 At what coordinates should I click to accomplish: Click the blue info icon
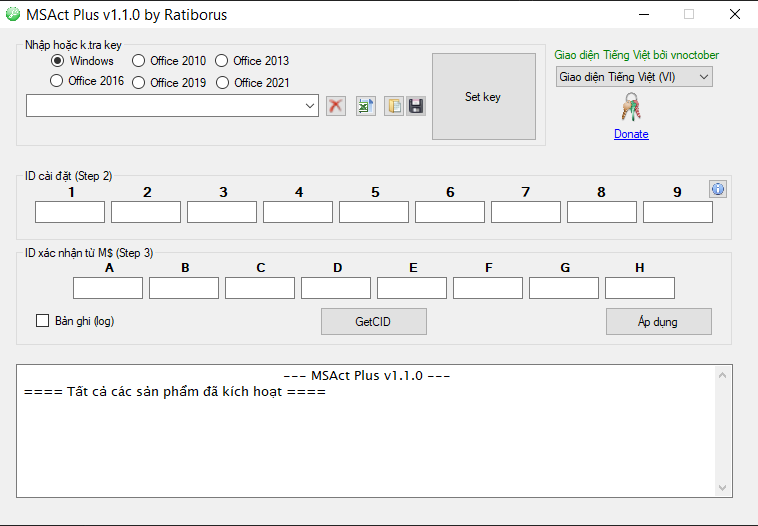(x=718, y=189)
